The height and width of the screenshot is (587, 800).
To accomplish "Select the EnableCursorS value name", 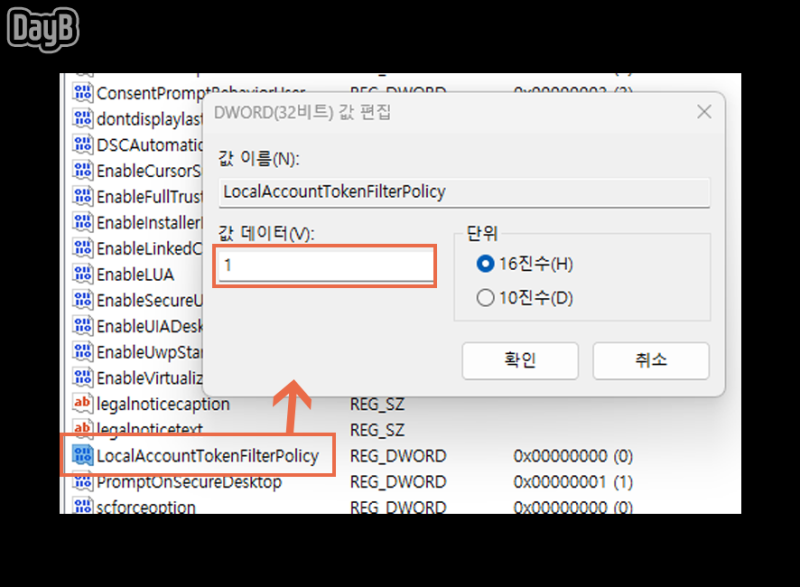I will click(x=149, y=171).
